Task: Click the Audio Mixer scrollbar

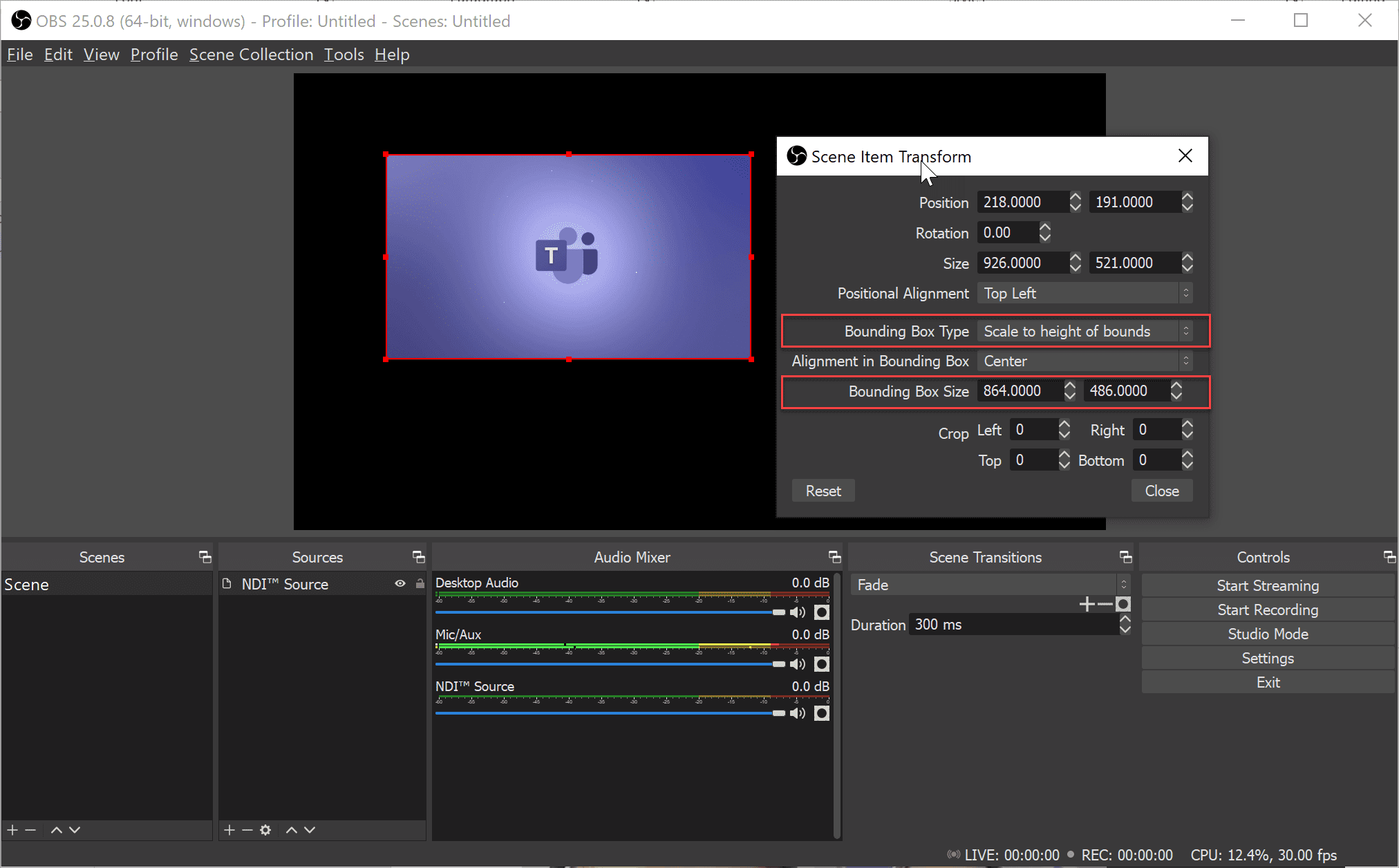Action: [836, 705]
